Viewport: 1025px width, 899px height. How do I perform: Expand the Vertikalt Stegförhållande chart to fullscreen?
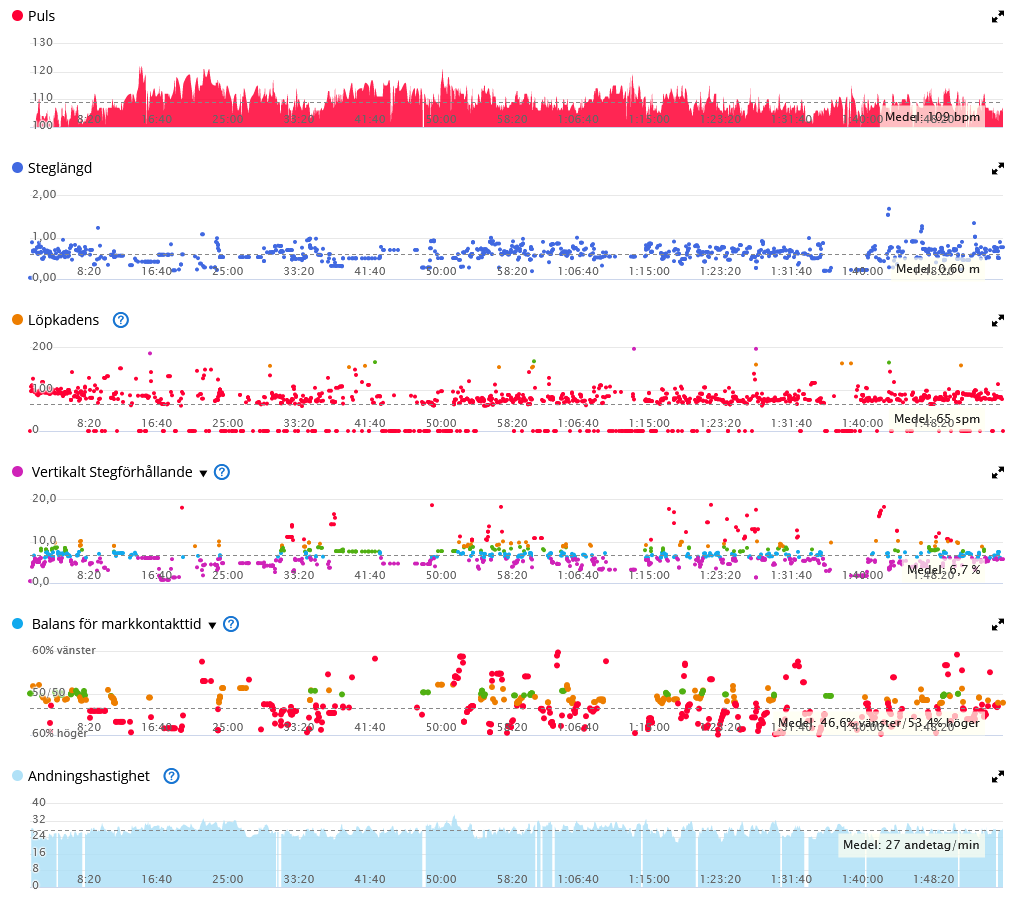(998, 473)
